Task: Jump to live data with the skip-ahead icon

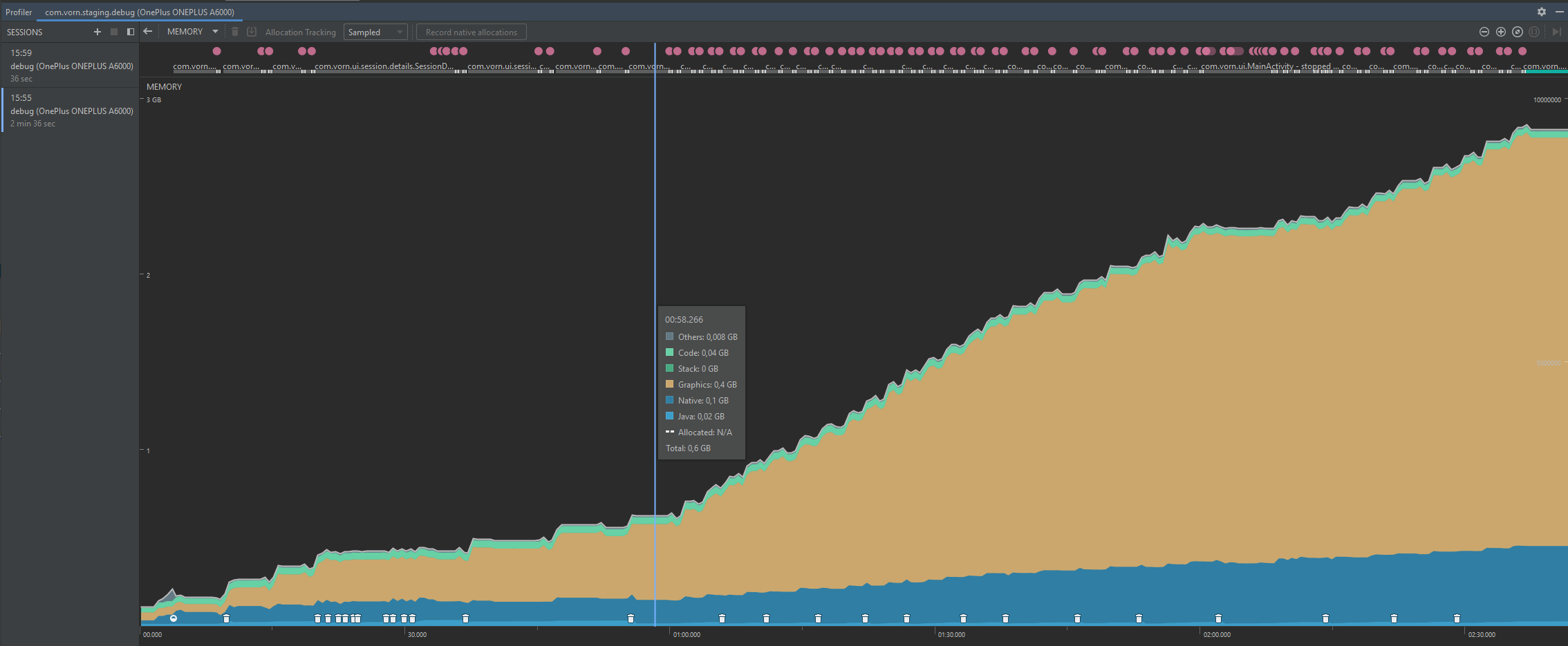Action: (x=1556, y=32)
